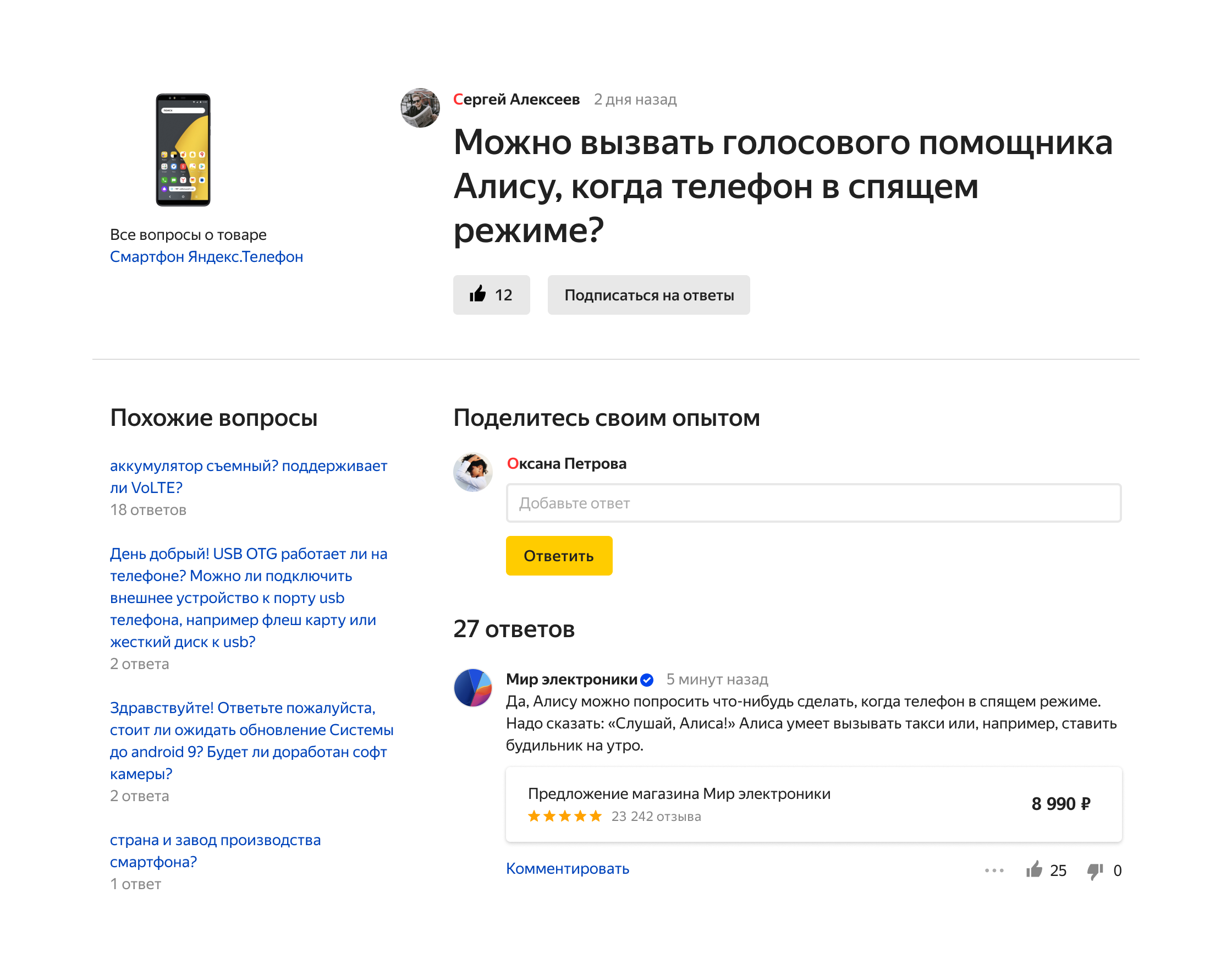Open the страна и завод производства question
This screenshot has height=975, width=1232.
click(x=215, y=851)
